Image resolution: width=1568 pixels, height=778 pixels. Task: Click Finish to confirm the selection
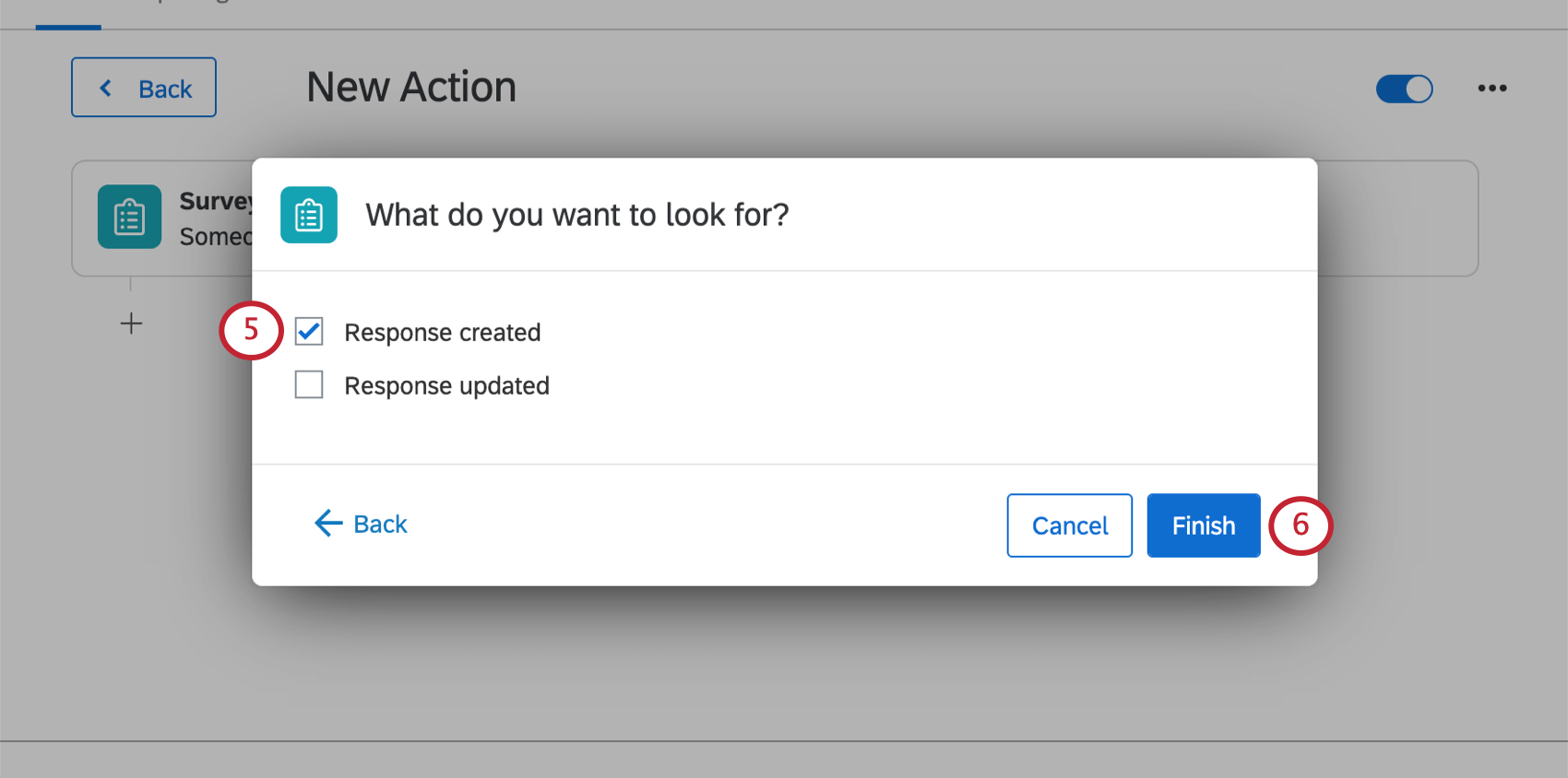click(x=1203, y=525)
